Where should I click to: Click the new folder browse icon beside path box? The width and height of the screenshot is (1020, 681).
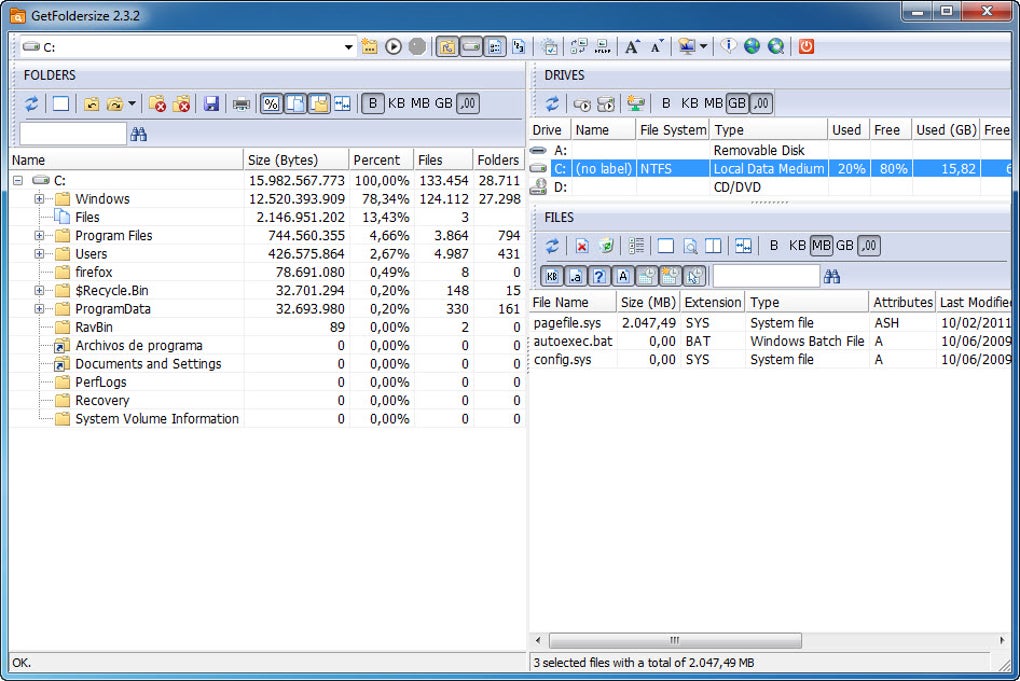tap(369, 47)
